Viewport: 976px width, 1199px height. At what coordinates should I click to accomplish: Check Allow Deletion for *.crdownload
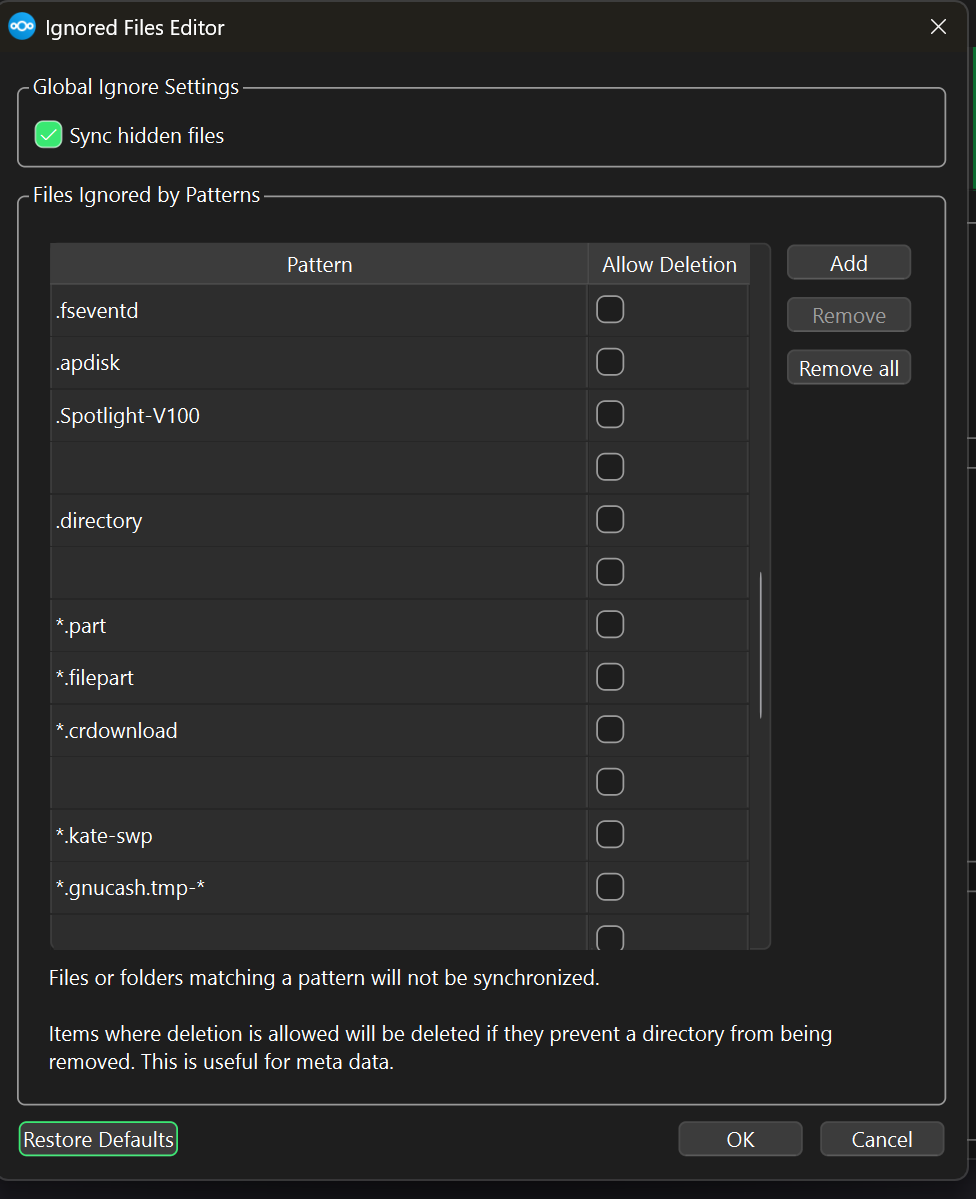coord(610,730)
